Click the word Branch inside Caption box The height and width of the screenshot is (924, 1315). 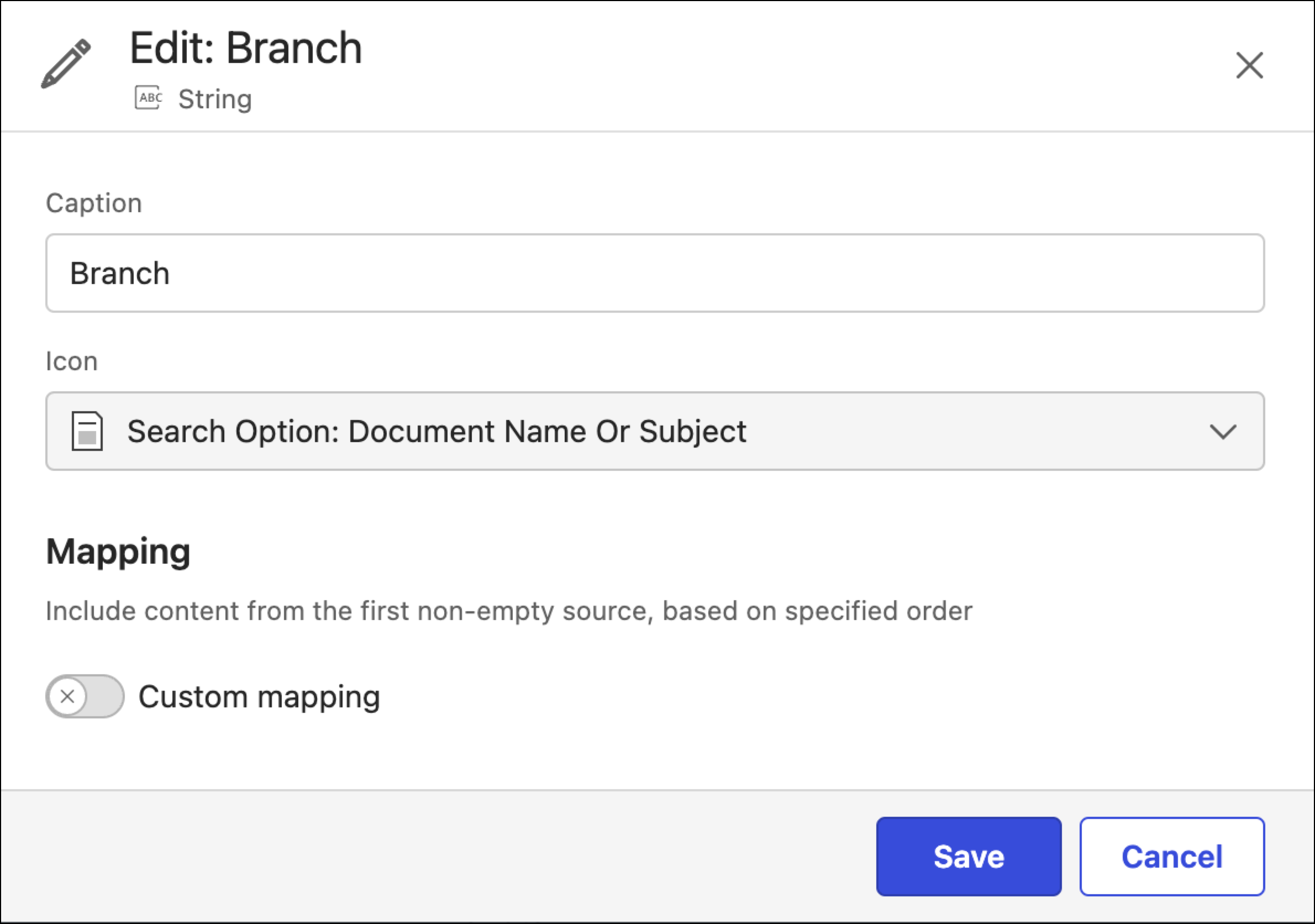tap(120, 273)
